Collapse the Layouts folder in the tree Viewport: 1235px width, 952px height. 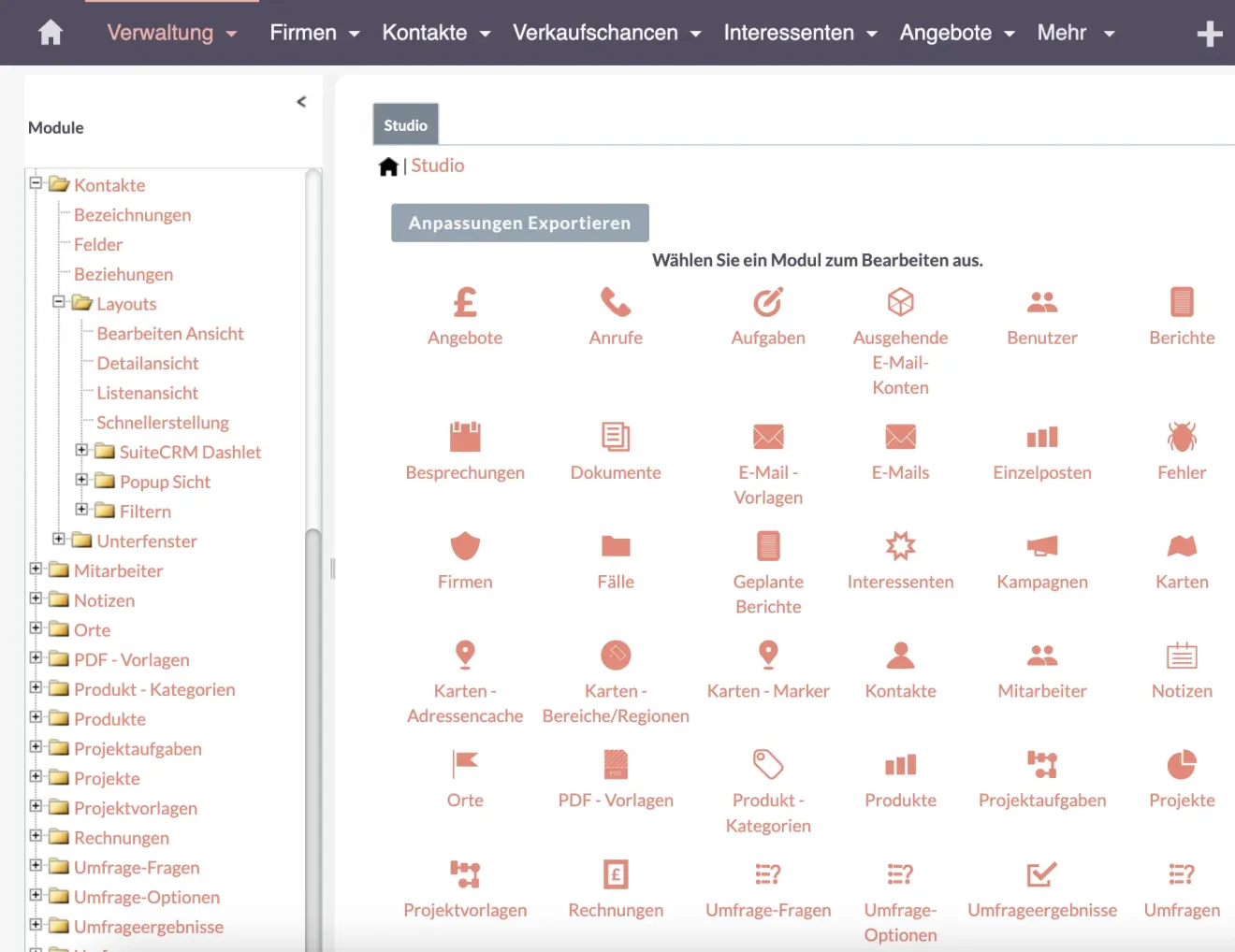[x=59, y=303]
